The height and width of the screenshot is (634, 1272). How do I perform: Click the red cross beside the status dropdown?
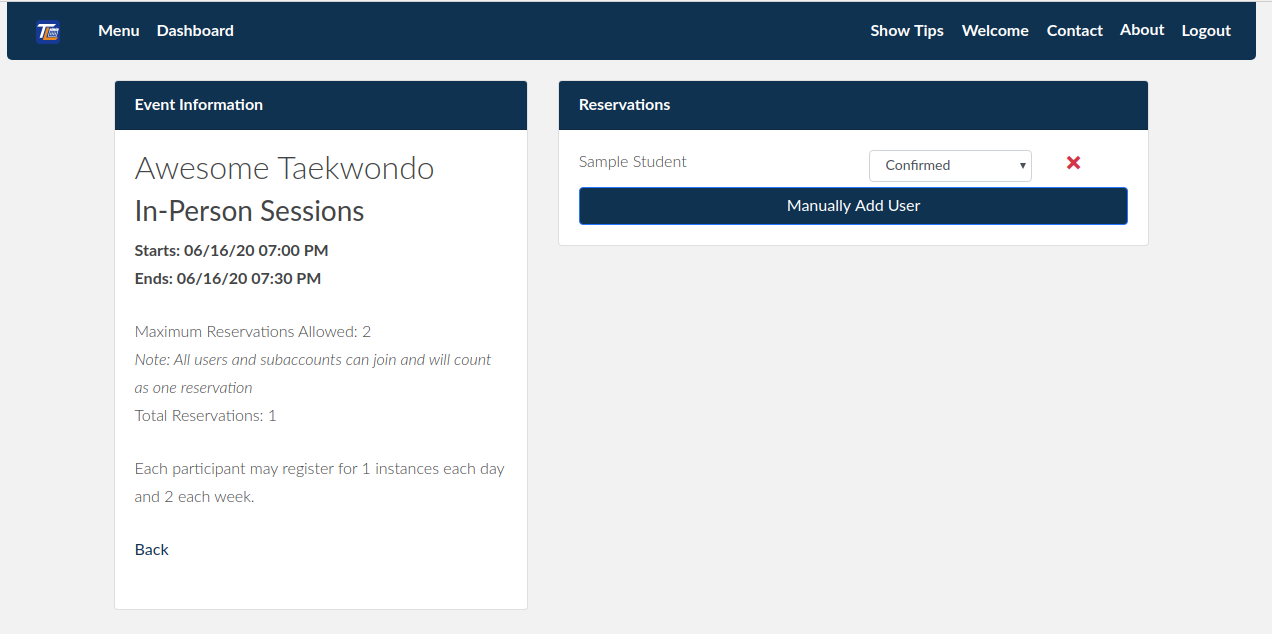(x=1073, y=163)
